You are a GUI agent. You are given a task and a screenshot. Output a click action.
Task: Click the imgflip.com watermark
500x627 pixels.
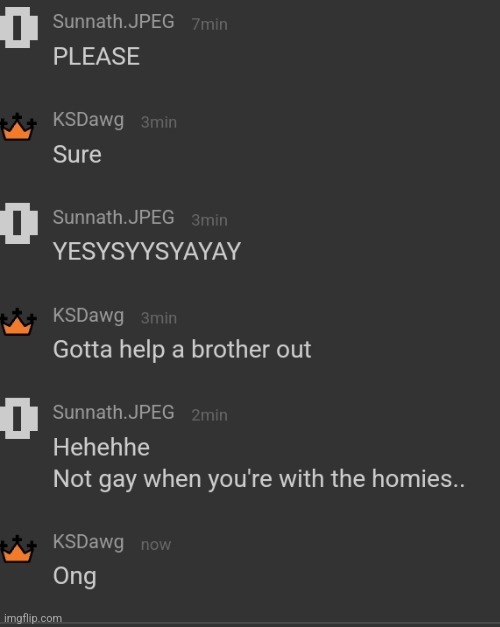pos(33,619)
